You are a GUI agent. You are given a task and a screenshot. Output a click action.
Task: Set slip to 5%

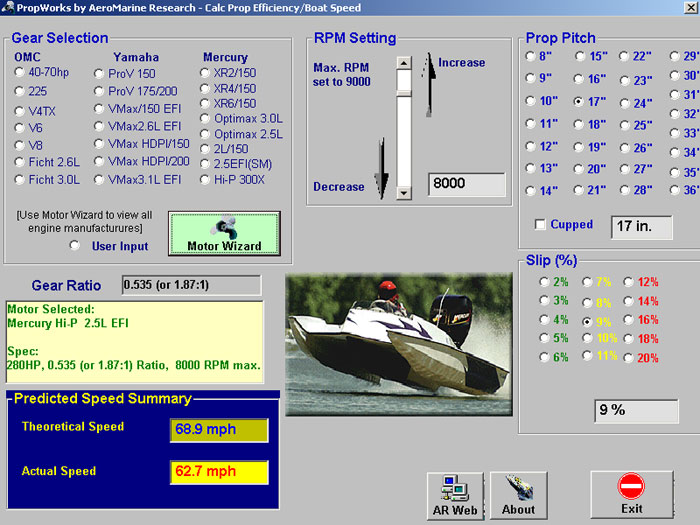point(544,338)
